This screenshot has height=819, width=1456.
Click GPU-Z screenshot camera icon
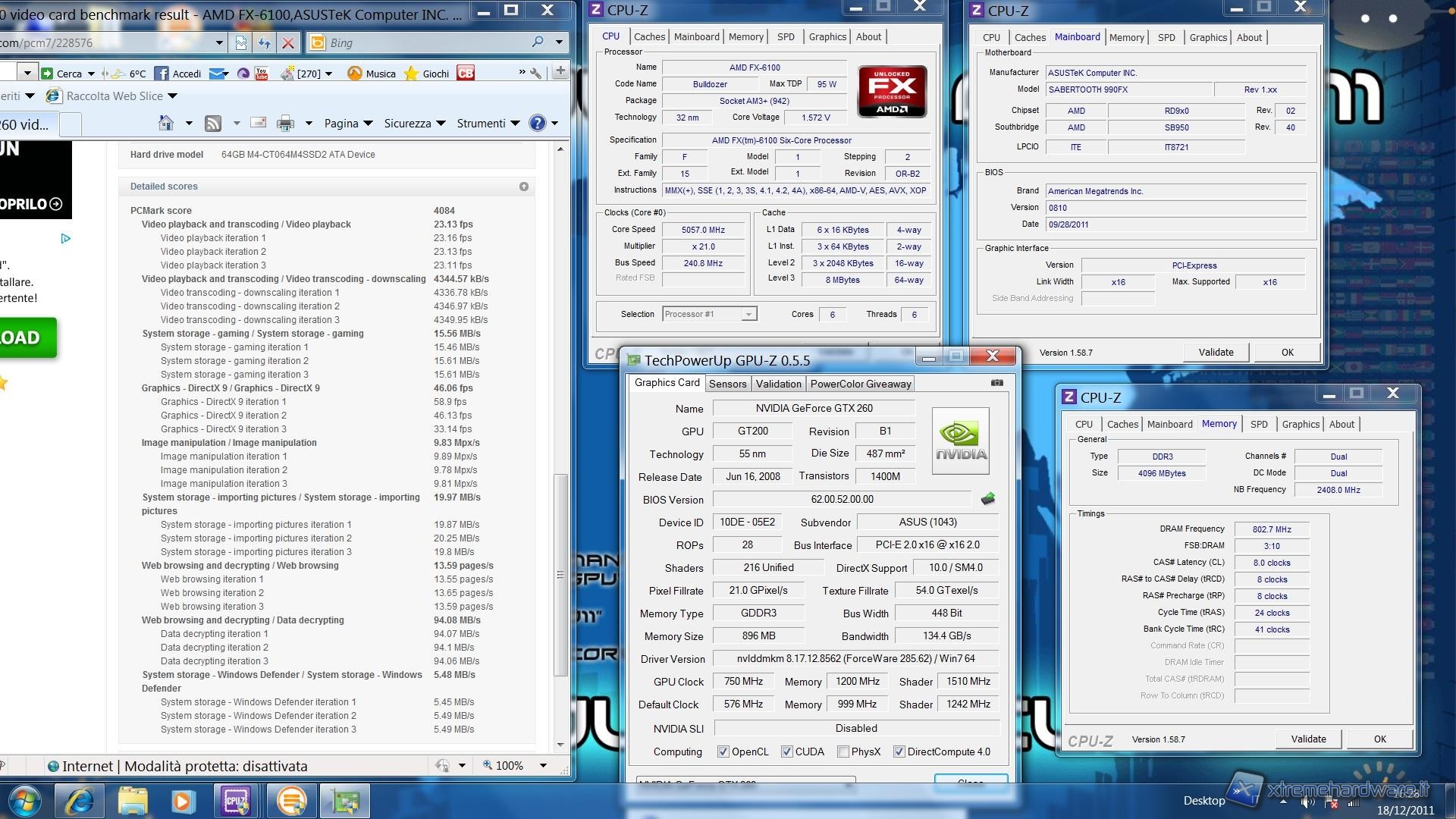pos(996,383)
